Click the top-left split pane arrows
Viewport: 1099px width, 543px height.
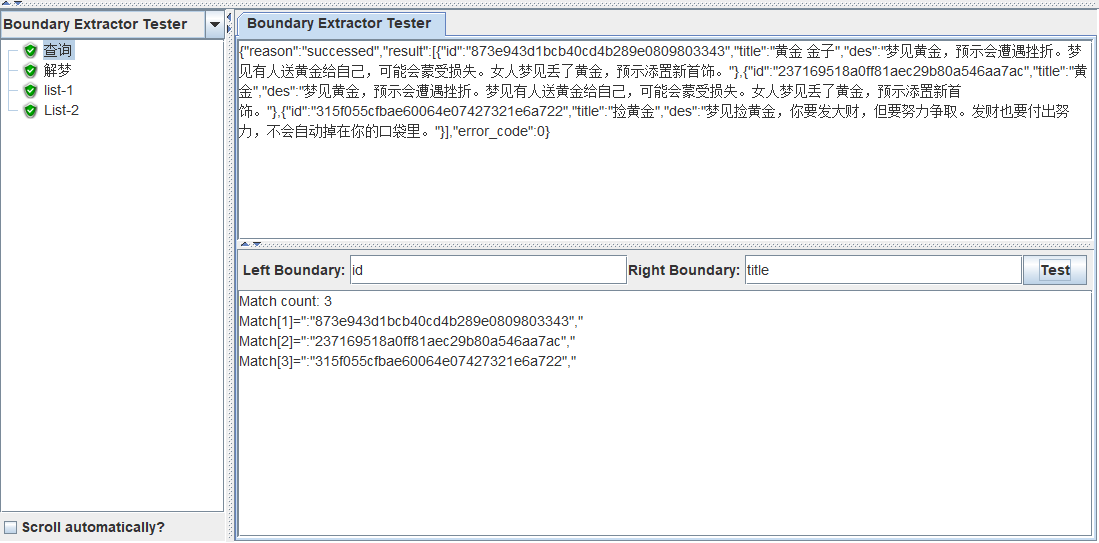(x=13, y=4)
